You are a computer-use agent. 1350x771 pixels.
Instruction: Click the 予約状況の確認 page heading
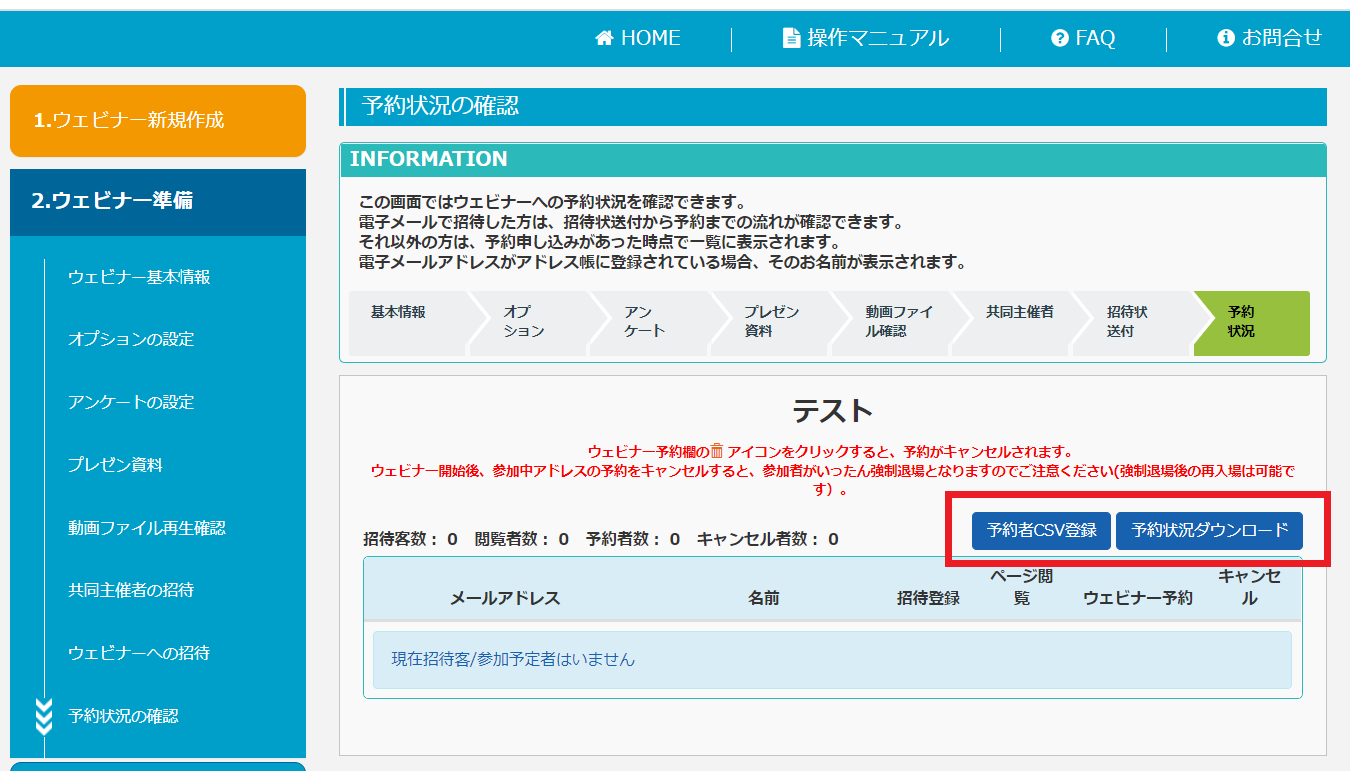pyautogui.click(x=833, y=106)
